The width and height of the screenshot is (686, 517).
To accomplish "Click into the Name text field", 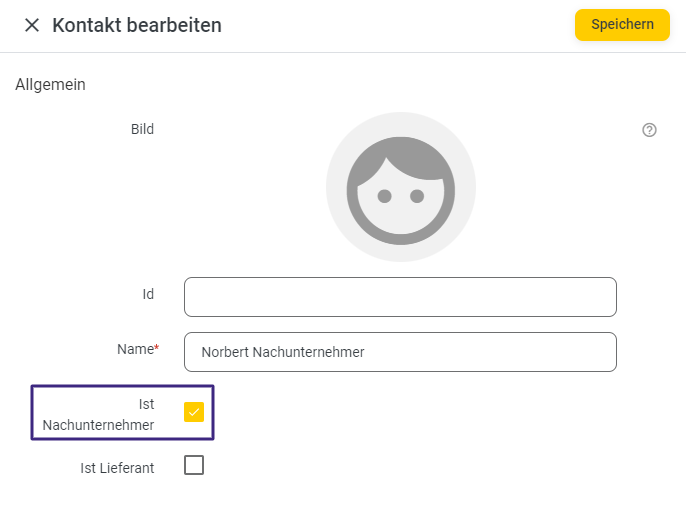I will click(x=400, y=352).
